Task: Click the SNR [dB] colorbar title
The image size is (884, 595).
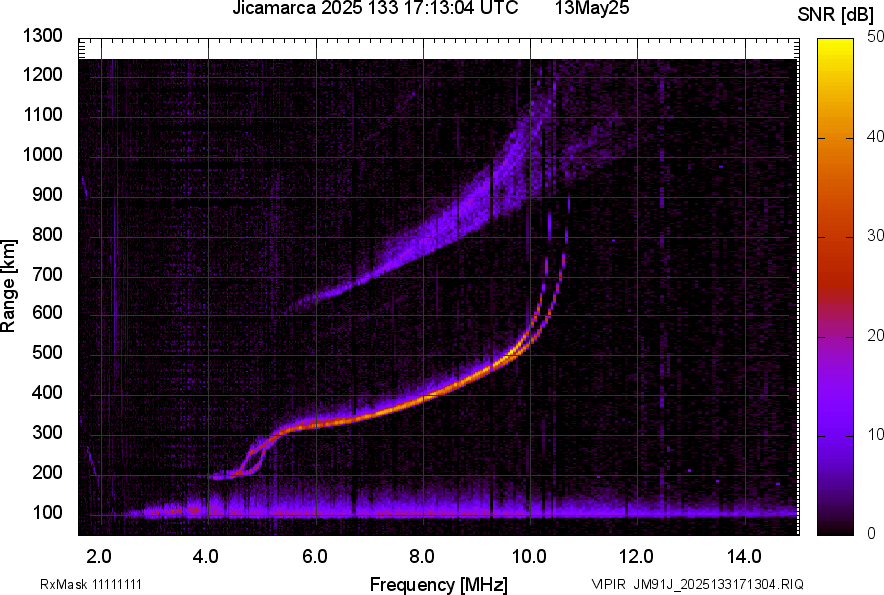Action: tap(836, 15)
